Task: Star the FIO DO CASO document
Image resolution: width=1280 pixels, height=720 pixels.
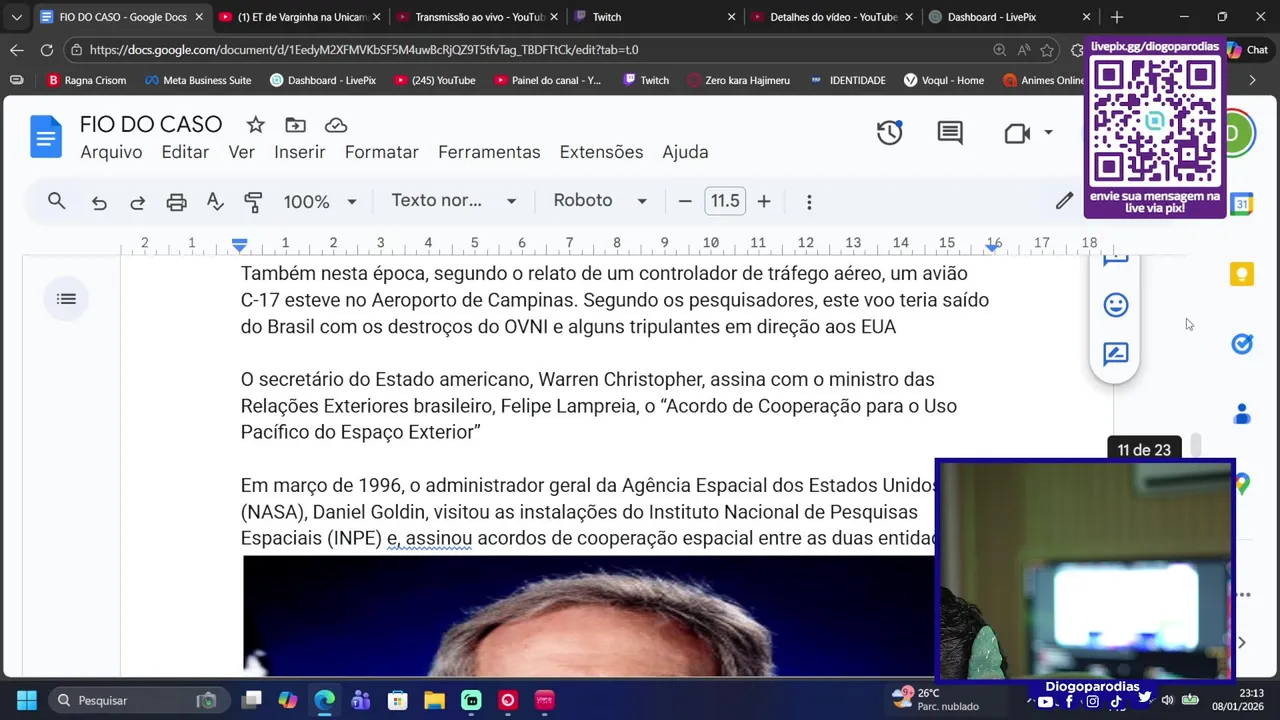Action: click(256, 125)
